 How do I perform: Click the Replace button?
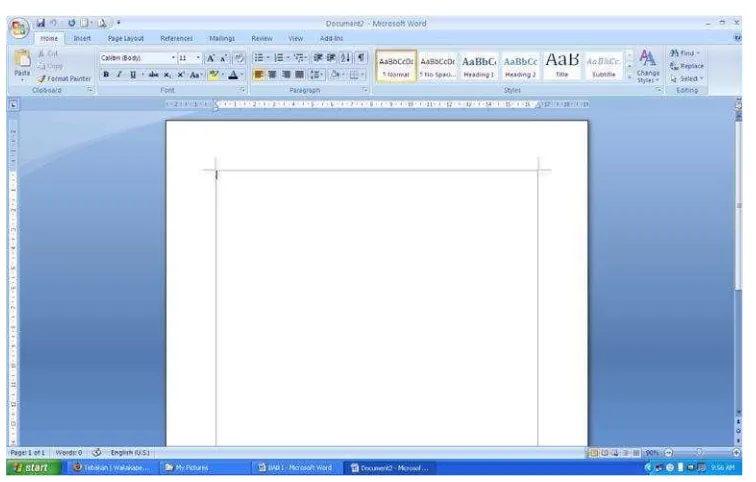click(687, 66)
